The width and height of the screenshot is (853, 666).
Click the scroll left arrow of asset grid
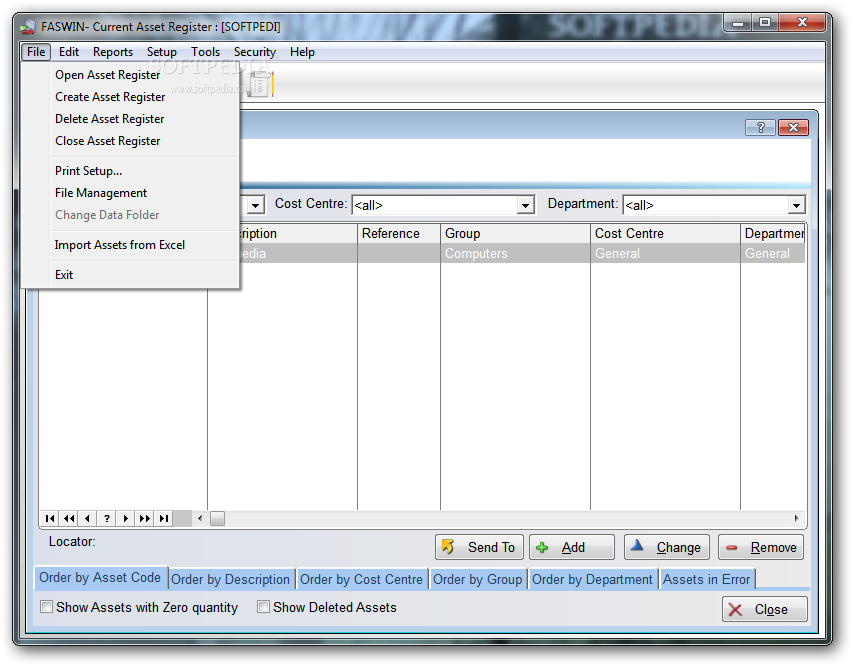click(200, 519)
